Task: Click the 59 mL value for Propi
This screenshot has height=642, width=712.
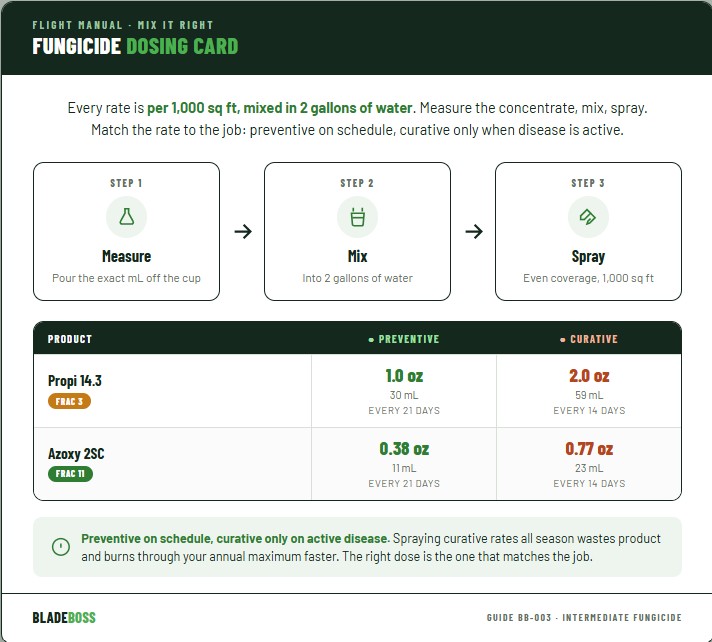Action: [589, 395]
